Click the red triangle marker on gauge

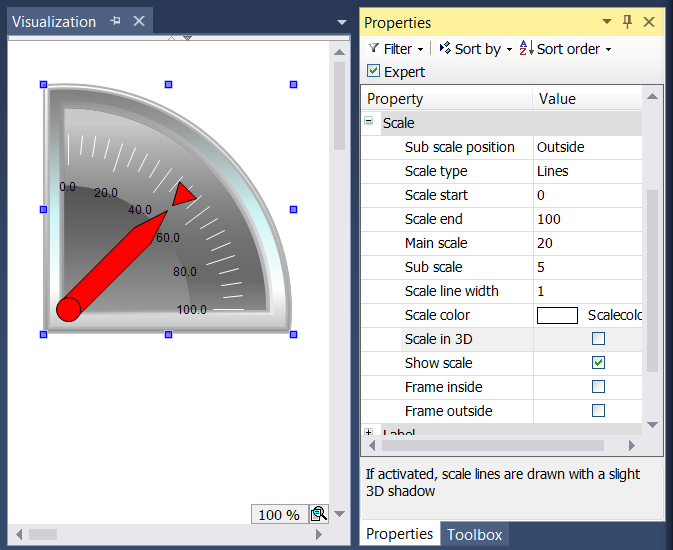pyautogui.click(x=183, y=194)
